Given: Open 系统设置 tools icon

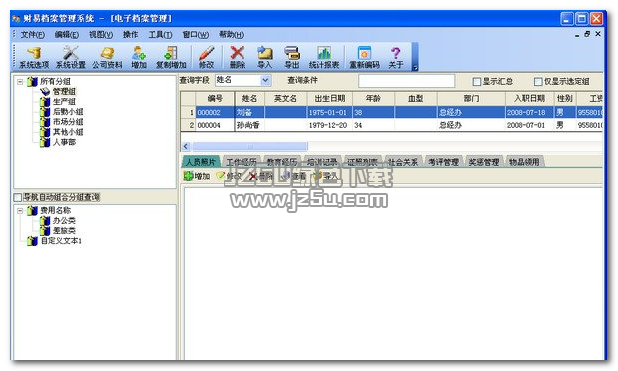Looking at the screenshot, I should click(x=71, y=58).
